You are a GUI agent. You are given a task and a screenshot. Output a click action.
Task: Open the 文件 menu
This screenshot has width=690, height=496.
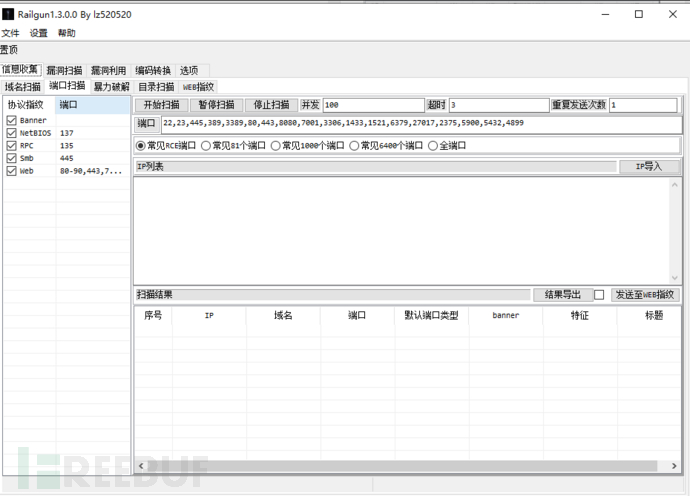(x=11, y=33)
